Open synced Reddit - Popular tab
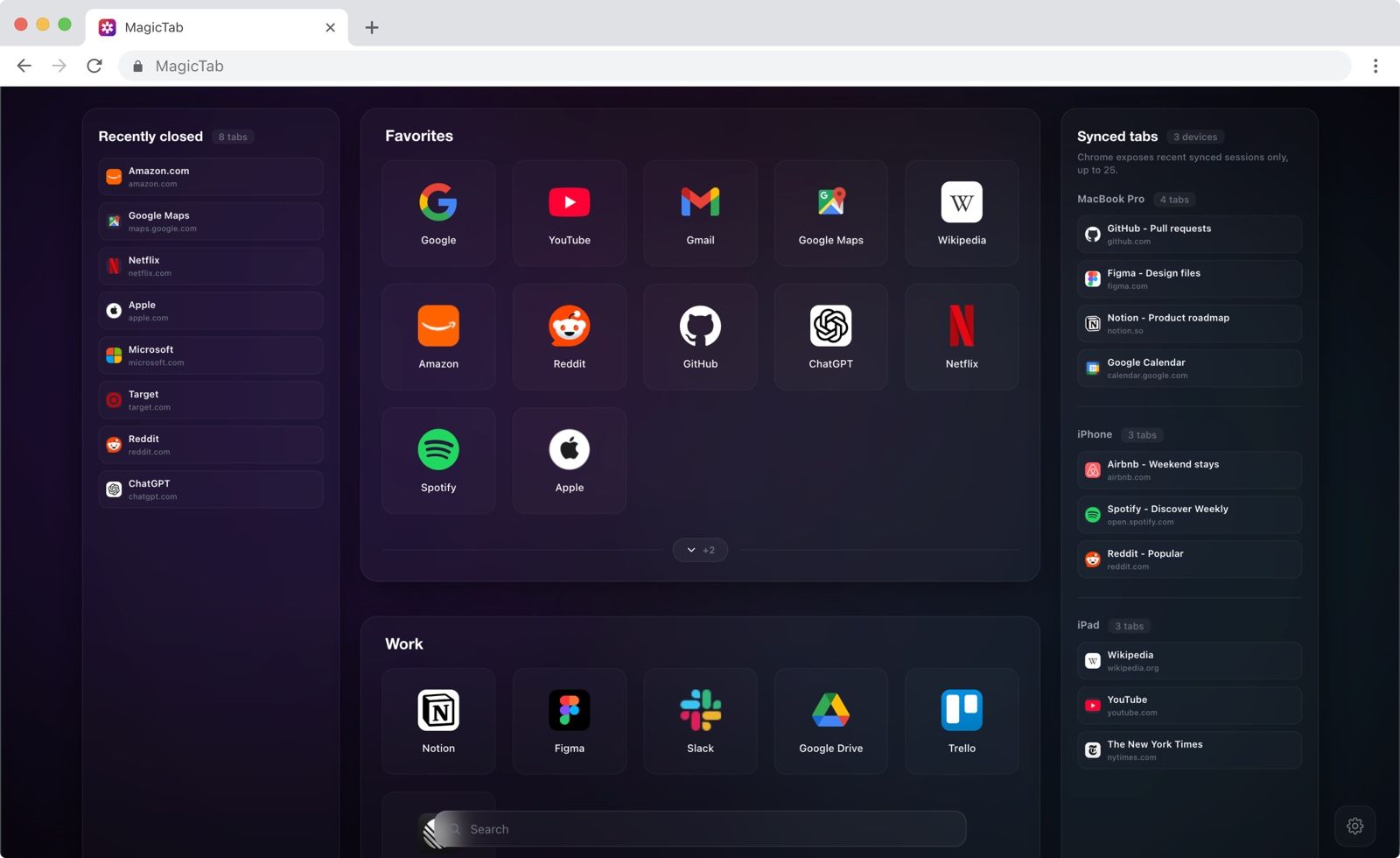The width and height of the screenshot is (1400, 858). tap(1189, 559)
